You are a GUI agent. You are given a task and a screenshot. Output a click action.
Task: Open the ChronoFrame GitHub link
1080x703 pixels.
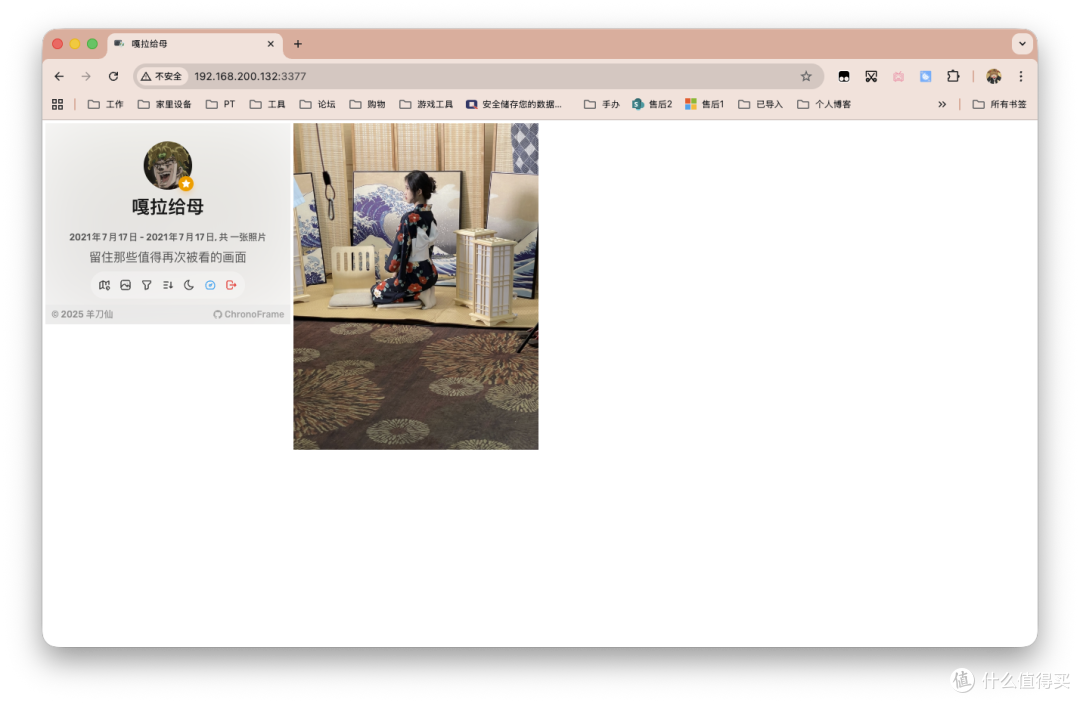[x=248, y=314]
